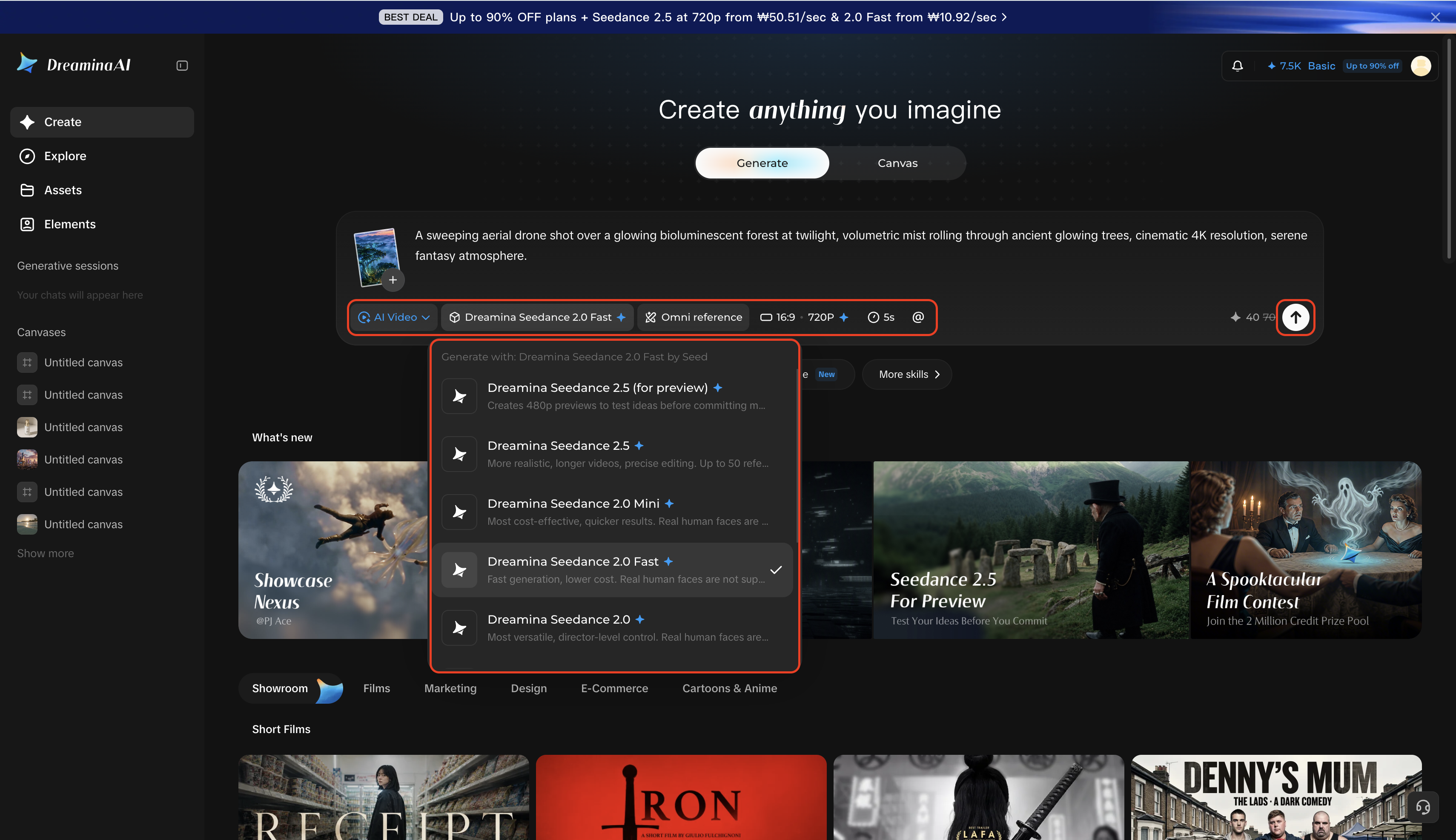Open Assets in the sidebar
1456x840 pixels.
click(x=102, y=190)
